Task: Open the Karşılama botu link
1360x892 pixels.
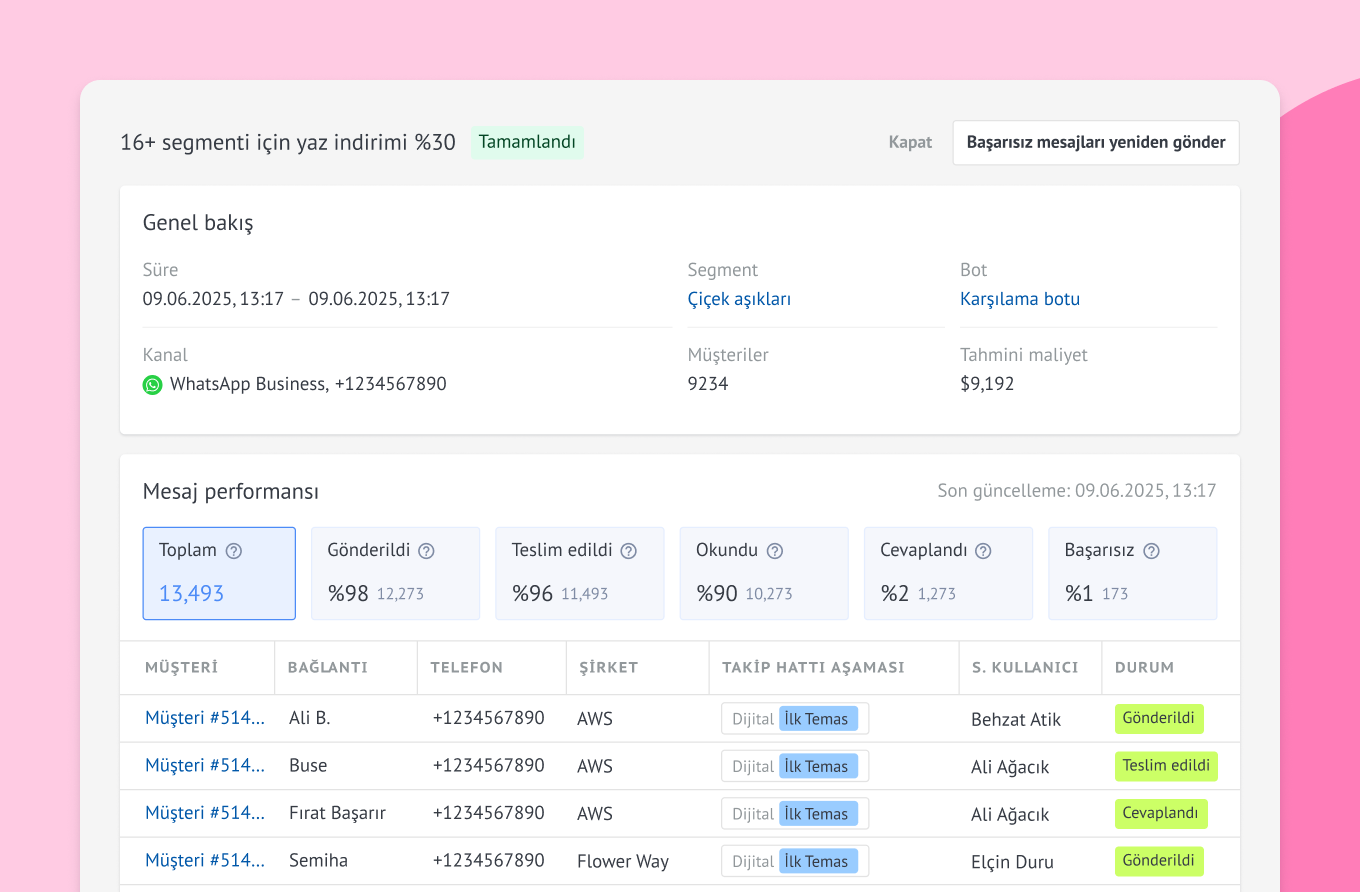Action: [x=1019, y=299]
